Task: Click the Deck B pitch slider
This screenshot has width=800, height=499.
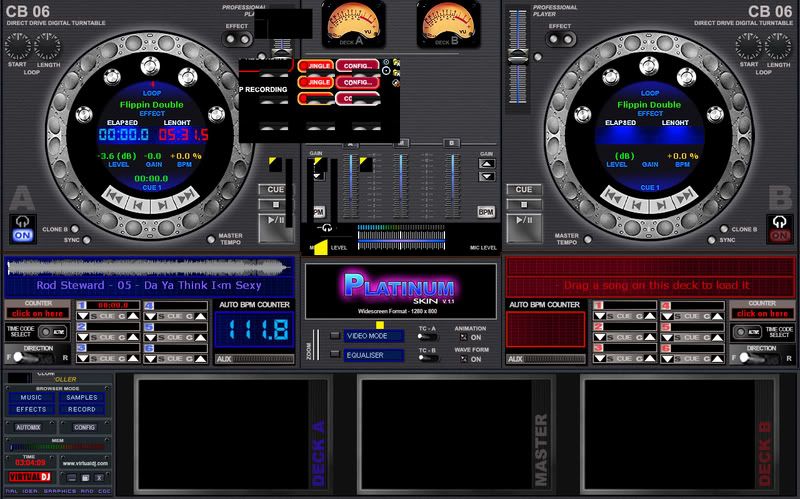Action: (x=517, y=57)
